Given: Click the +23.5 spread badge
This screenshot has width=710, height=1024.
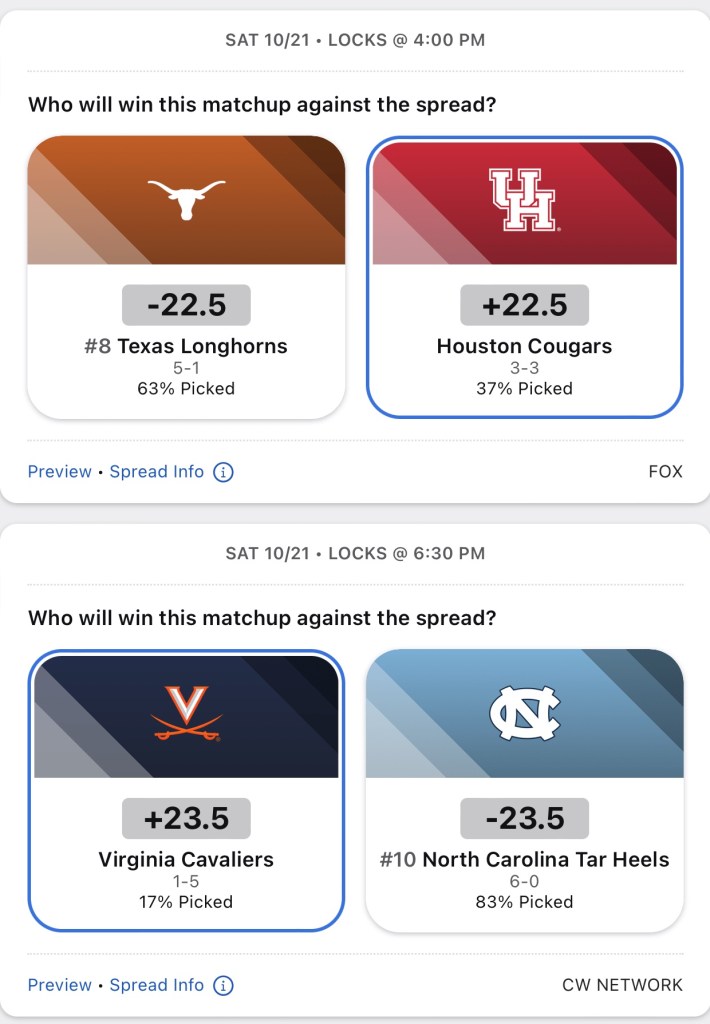Looking at the screenshot, I should [186, 818].
